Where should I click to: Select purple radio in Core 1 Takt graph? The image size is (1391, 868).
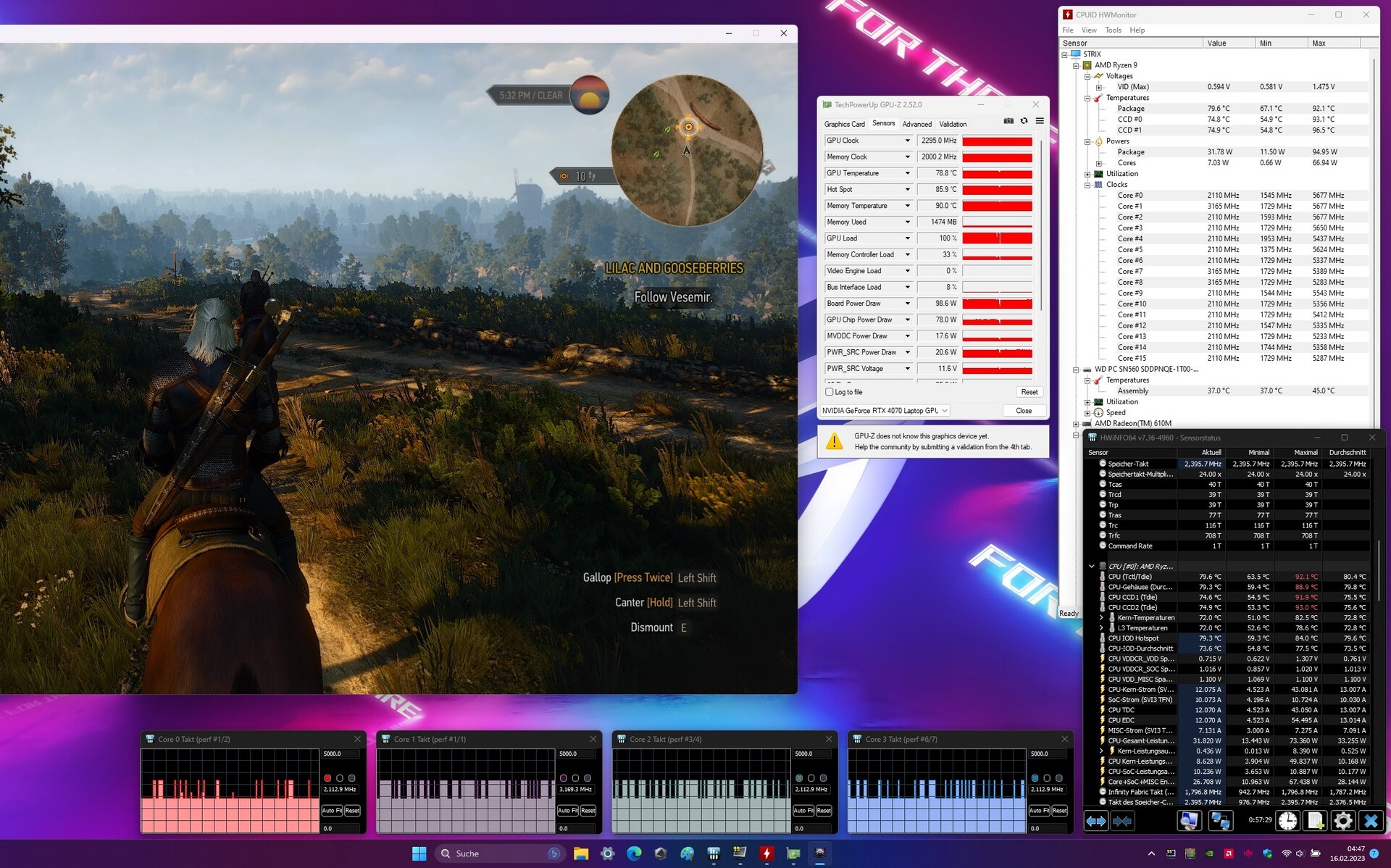tap(564, 778)
